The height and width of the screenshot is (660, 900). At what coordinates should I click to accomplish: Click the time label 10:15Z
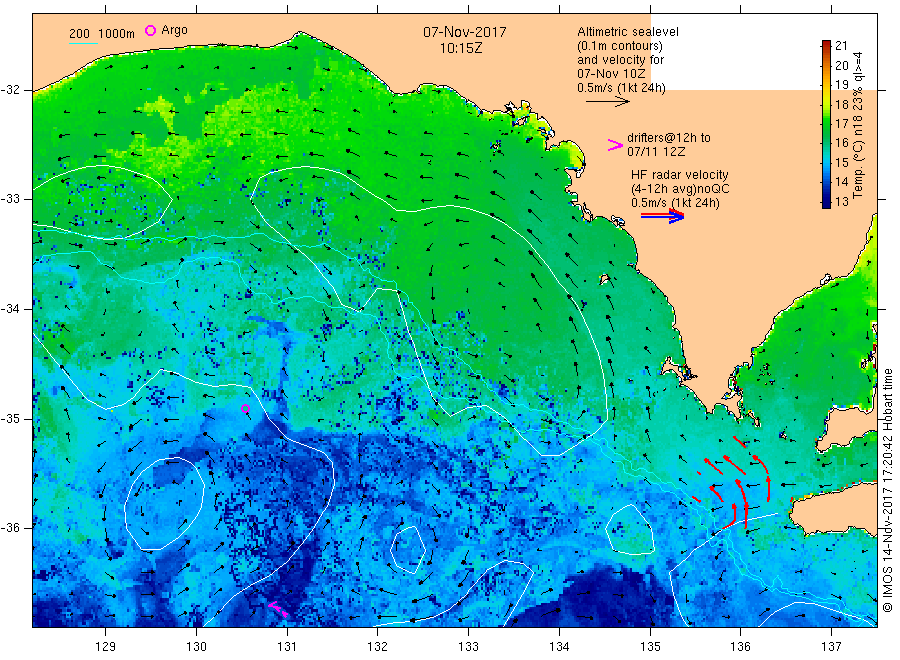tap(461, 48)
